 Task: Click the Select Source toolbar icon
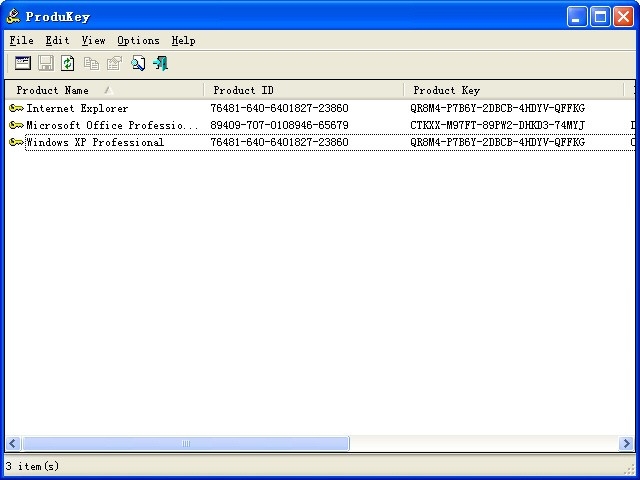(x=23, y=63)
